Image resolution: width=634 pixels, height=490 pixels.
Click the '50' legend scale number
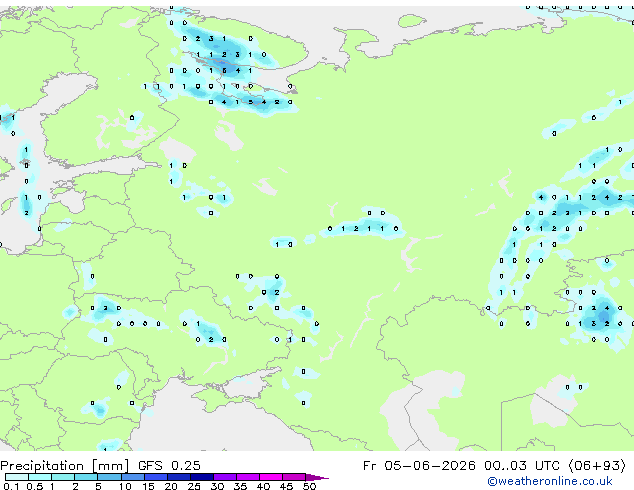click(309, 486)
